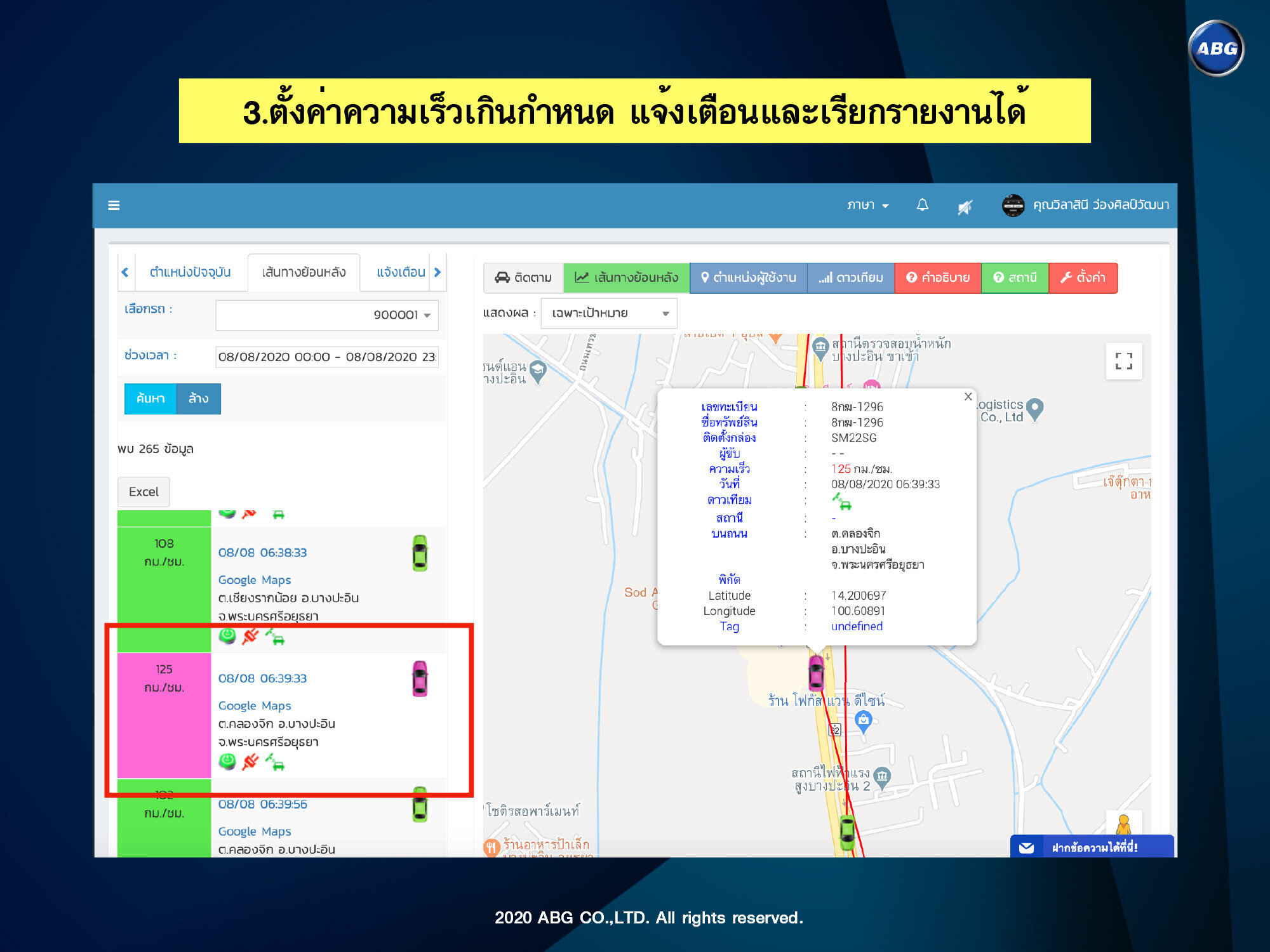1270x952 pixels.
Task: Open the คำอธิบาย legend button
Action: (938, 277)
